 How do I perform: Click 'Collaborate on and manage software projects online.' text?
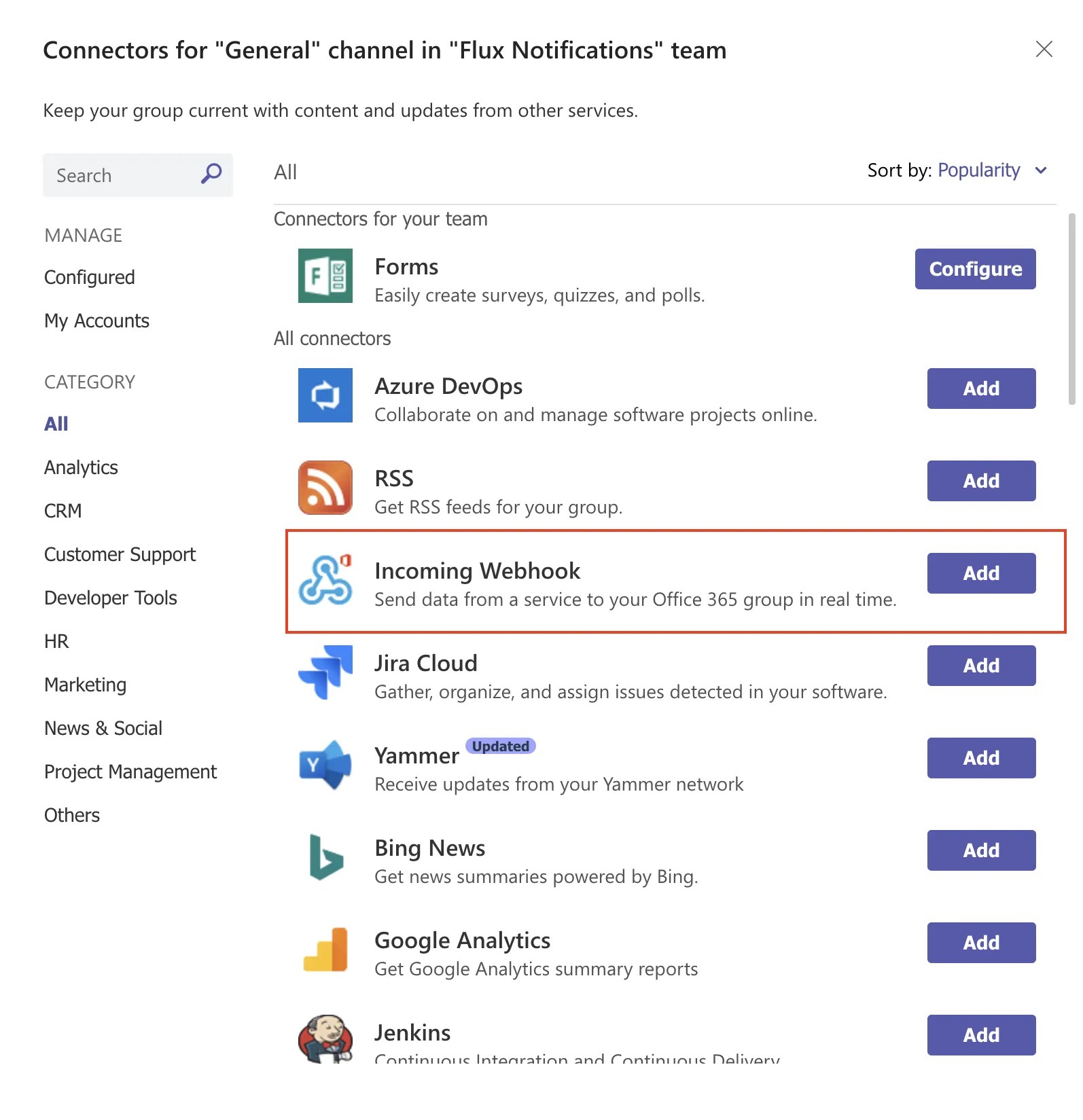coord(596,415)
